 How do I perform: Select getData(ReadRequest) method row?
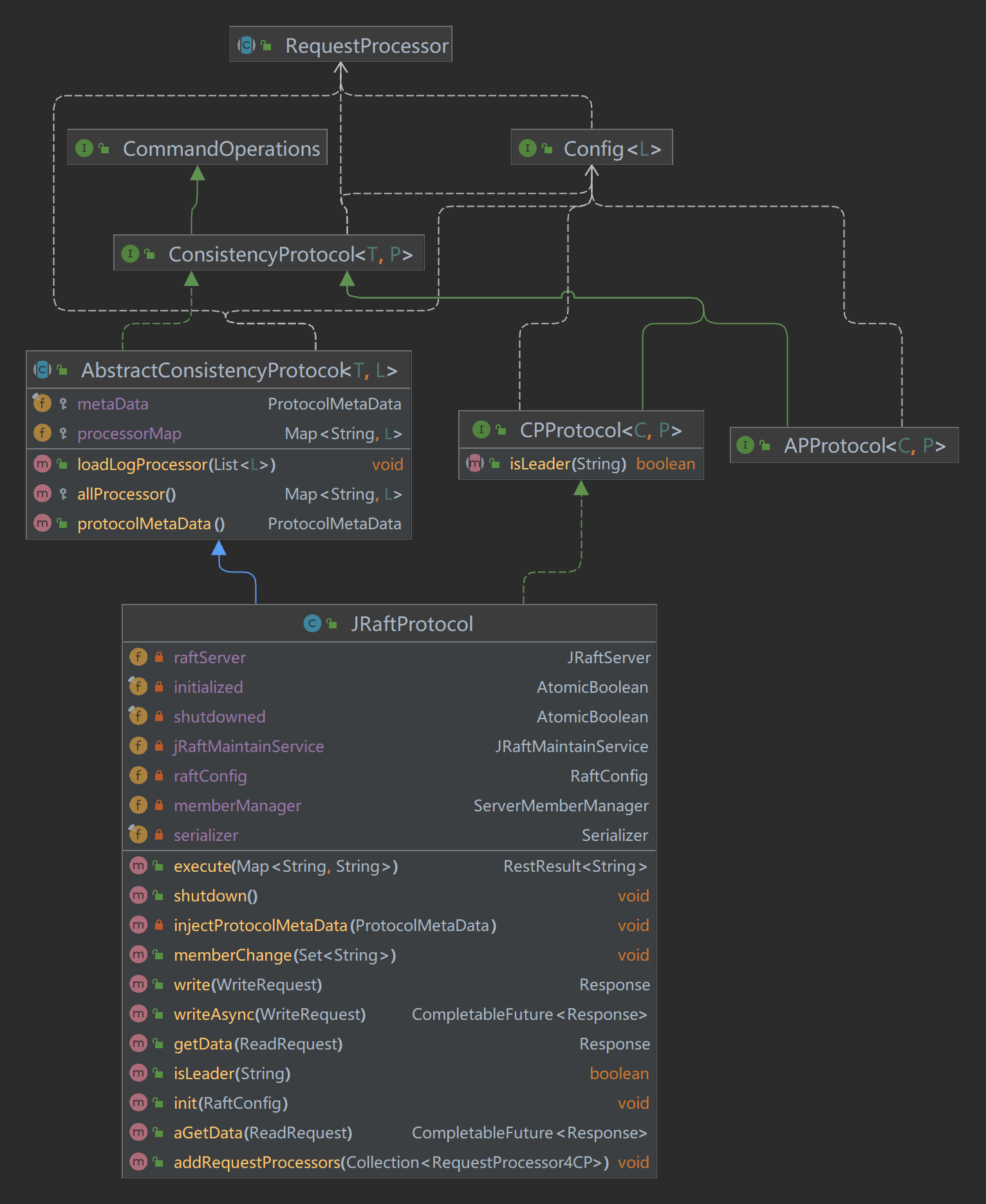[389, 1044]
